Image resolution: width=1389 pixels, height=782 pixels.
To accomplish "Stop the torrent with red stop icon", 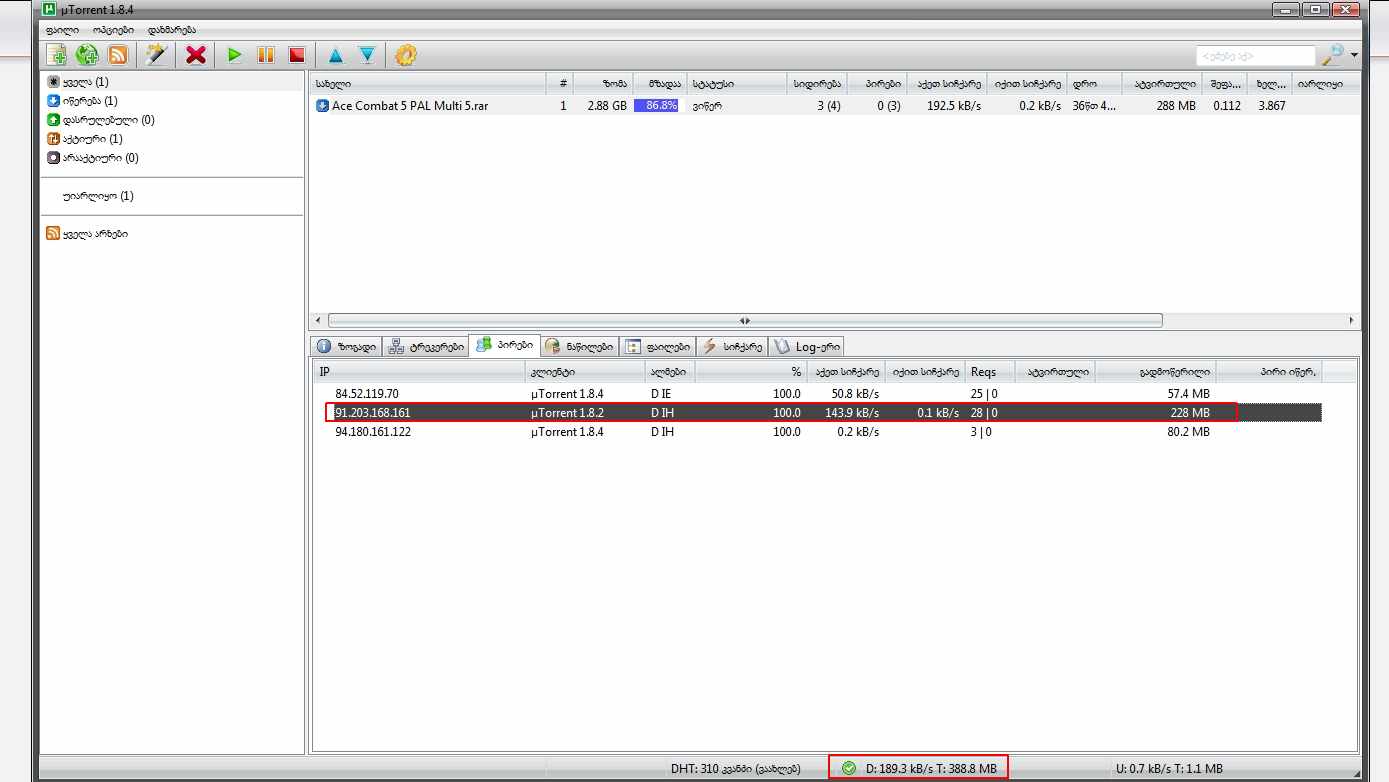I will point(296,55).
